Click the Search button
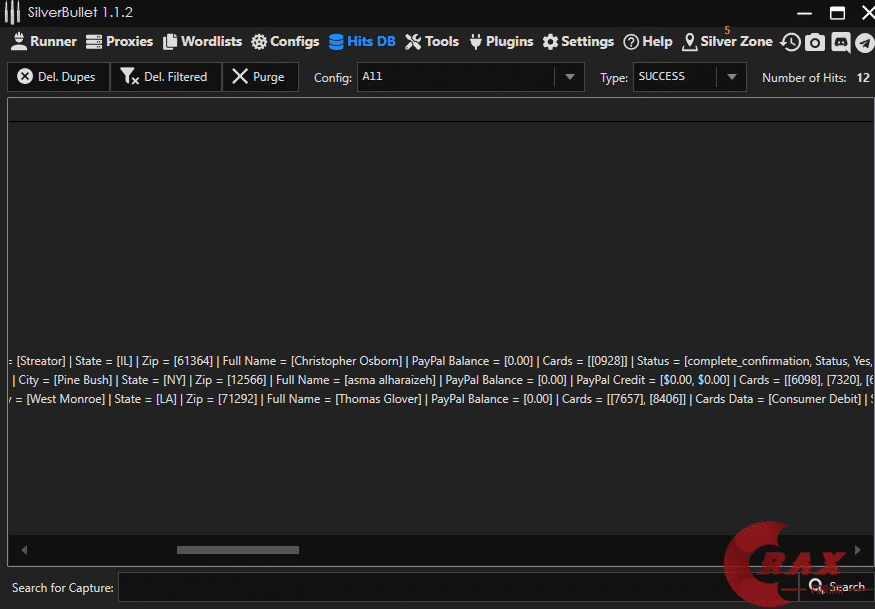The height and width of the screenshot is (609, 875). pyautogui.click(x=836, y=587)
